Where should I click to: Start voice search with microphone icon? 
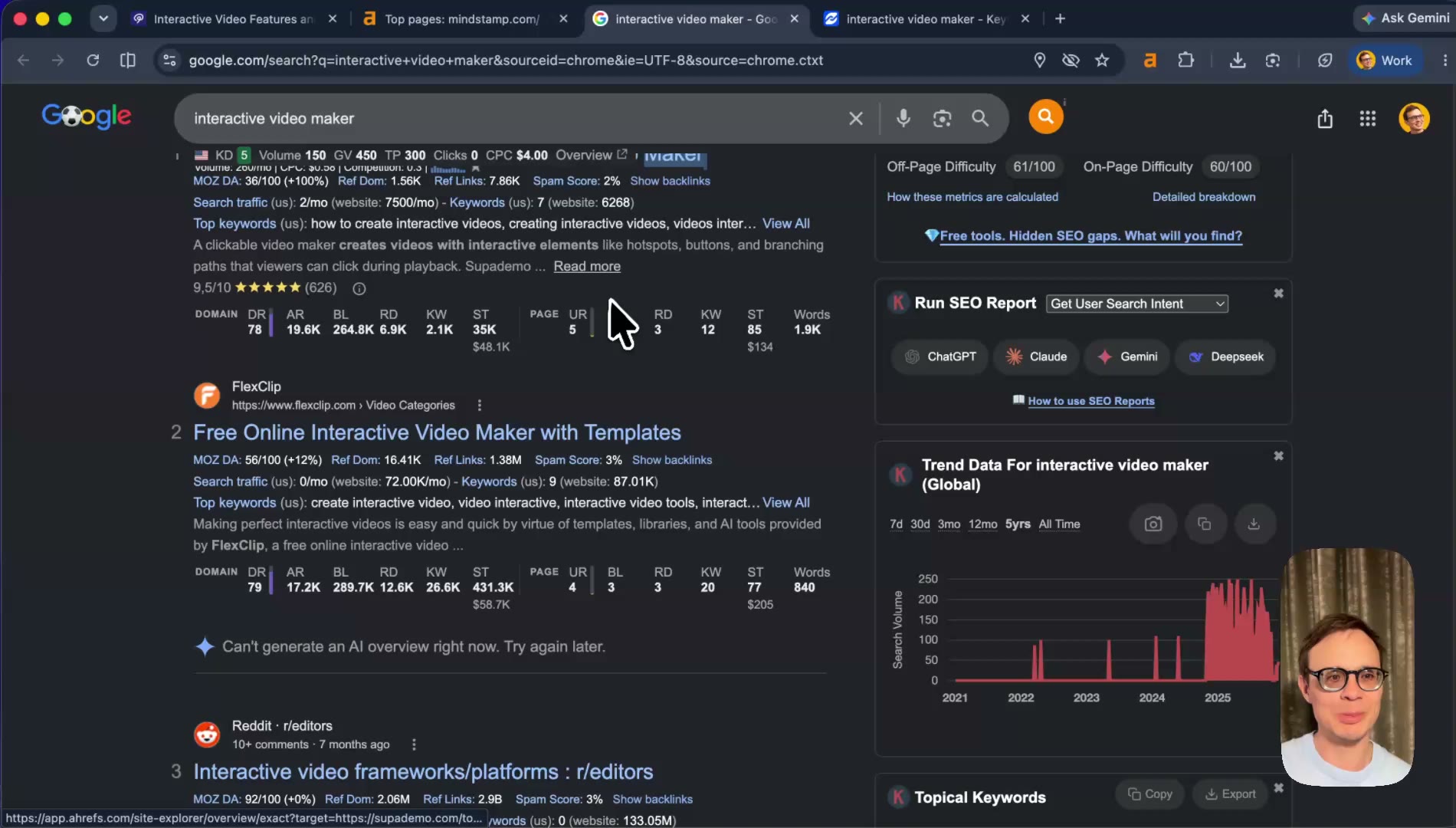[x=903, y=118]
